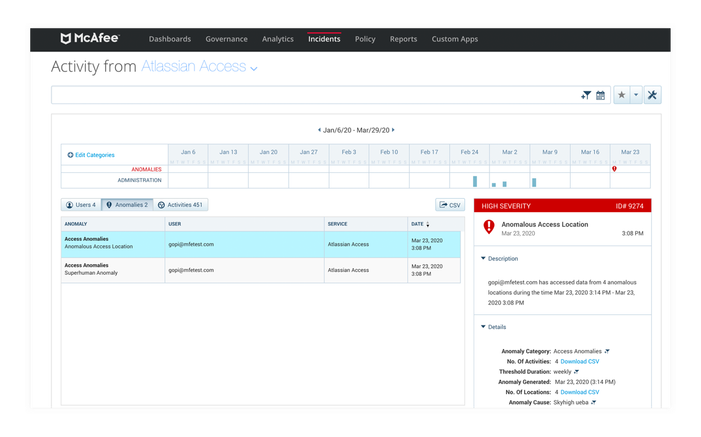Click the McAfee shield logo
This screenshot has width=701, height=437.
pyautogui.click(x=66, y=38)
